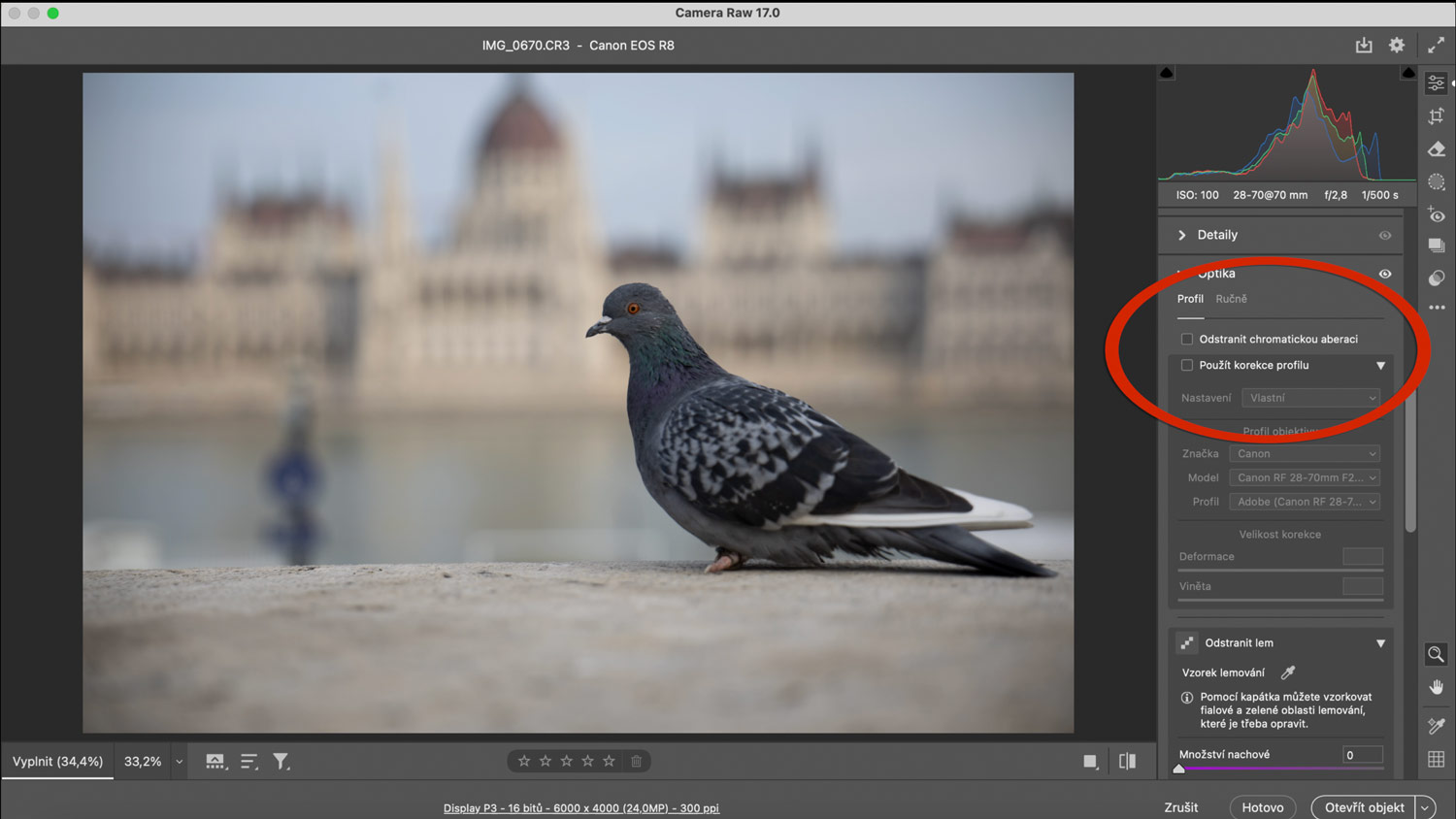Switch to the Ručně tab

1231,299
